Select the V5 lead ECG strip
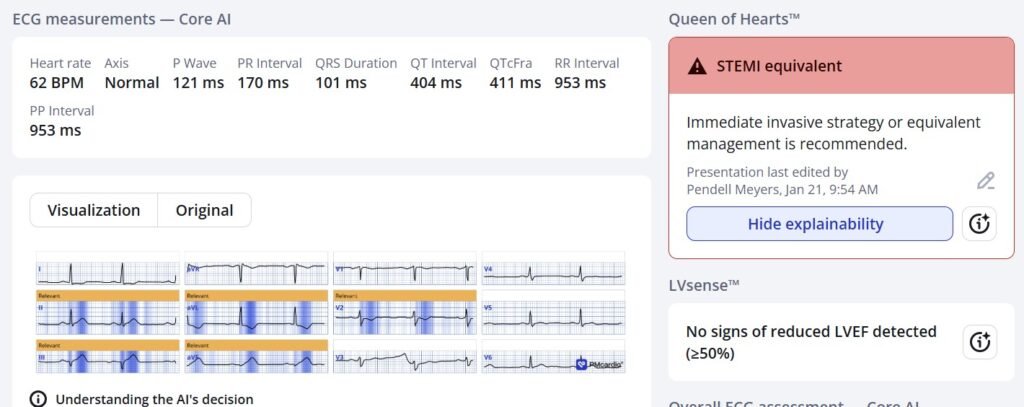Image resolution: width=1024 pixels, height=407 pixels. click(x=553, y=318)
